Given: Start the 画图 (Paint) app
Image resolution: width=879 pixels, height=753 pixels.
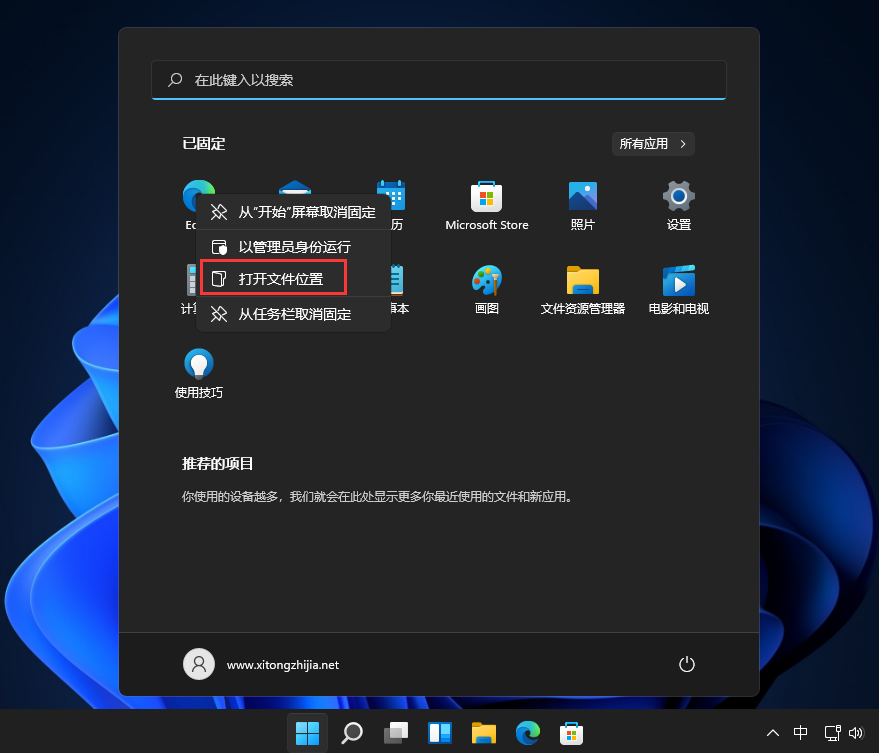Looking at the screenshot, I should (x=487, y=281).
